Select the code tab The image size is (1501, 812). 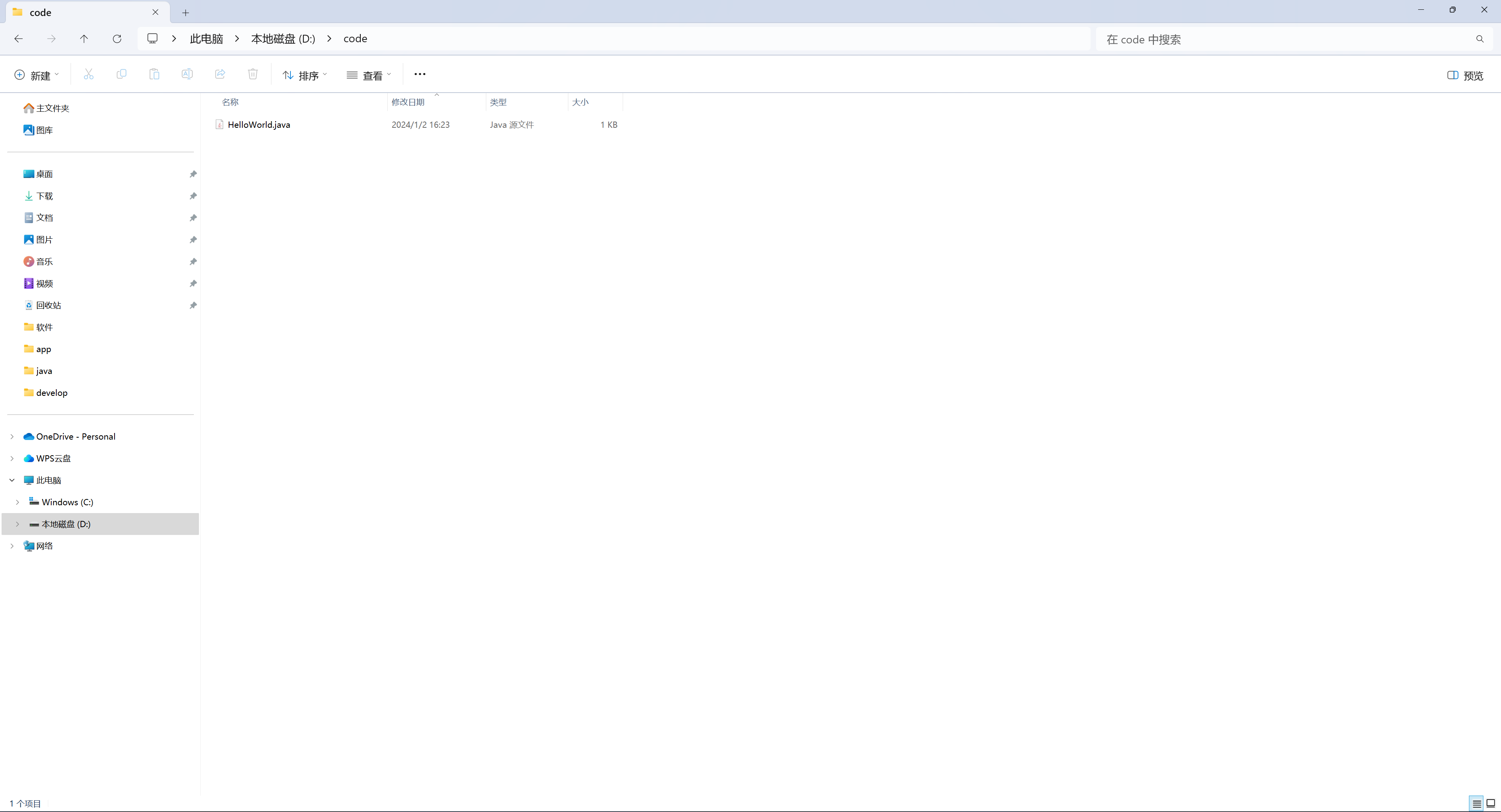tap(88, 12)
